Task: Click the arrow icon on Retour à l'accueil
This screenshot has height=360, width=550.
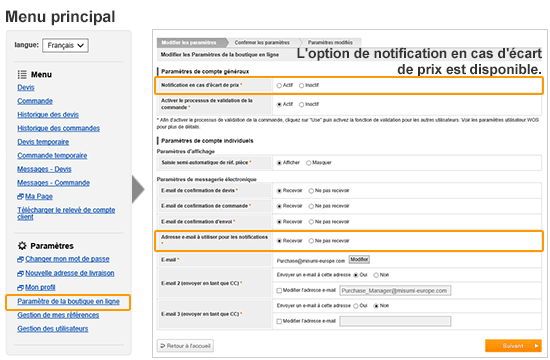Action: tap(162, 346)
